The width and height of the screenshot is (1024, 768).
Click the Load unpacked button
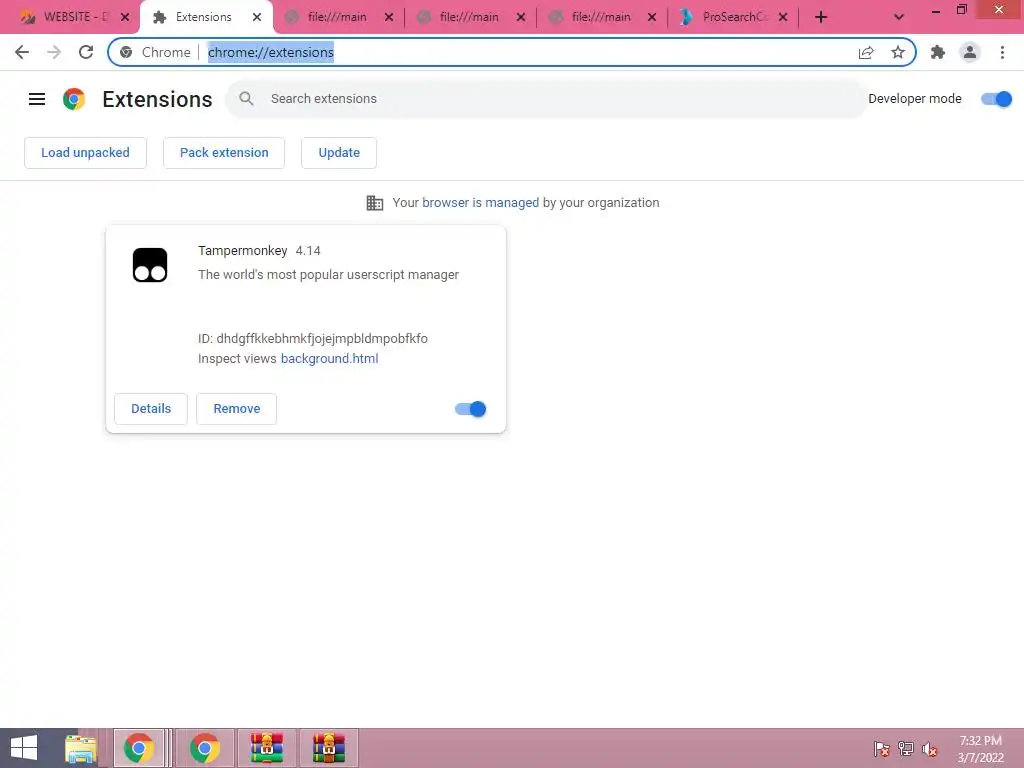point(86,153)
